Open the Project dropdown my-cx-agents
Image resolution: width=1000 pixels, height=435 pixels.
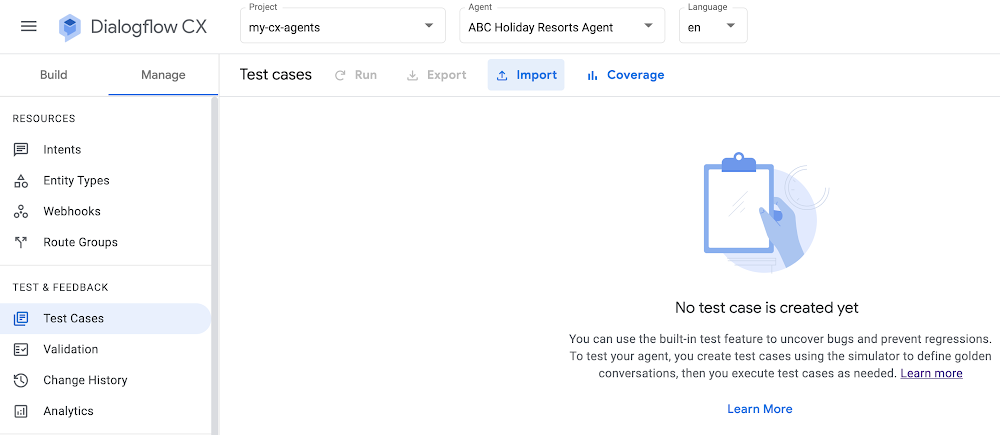pos(342,26)
